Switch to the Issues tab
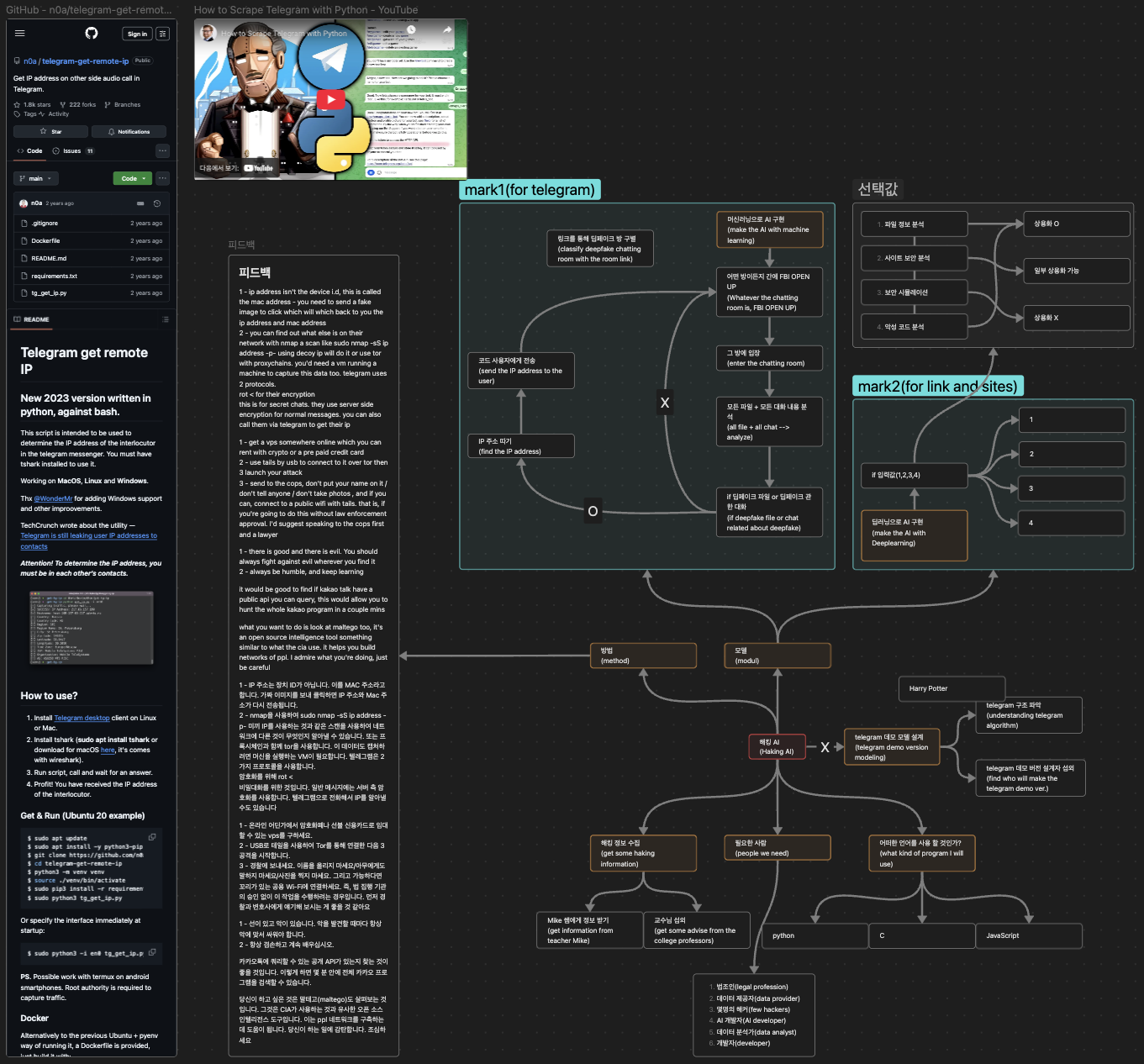Image resolution: width=1144 pixels, height=1064 pixels. click(x=73, y=151)
